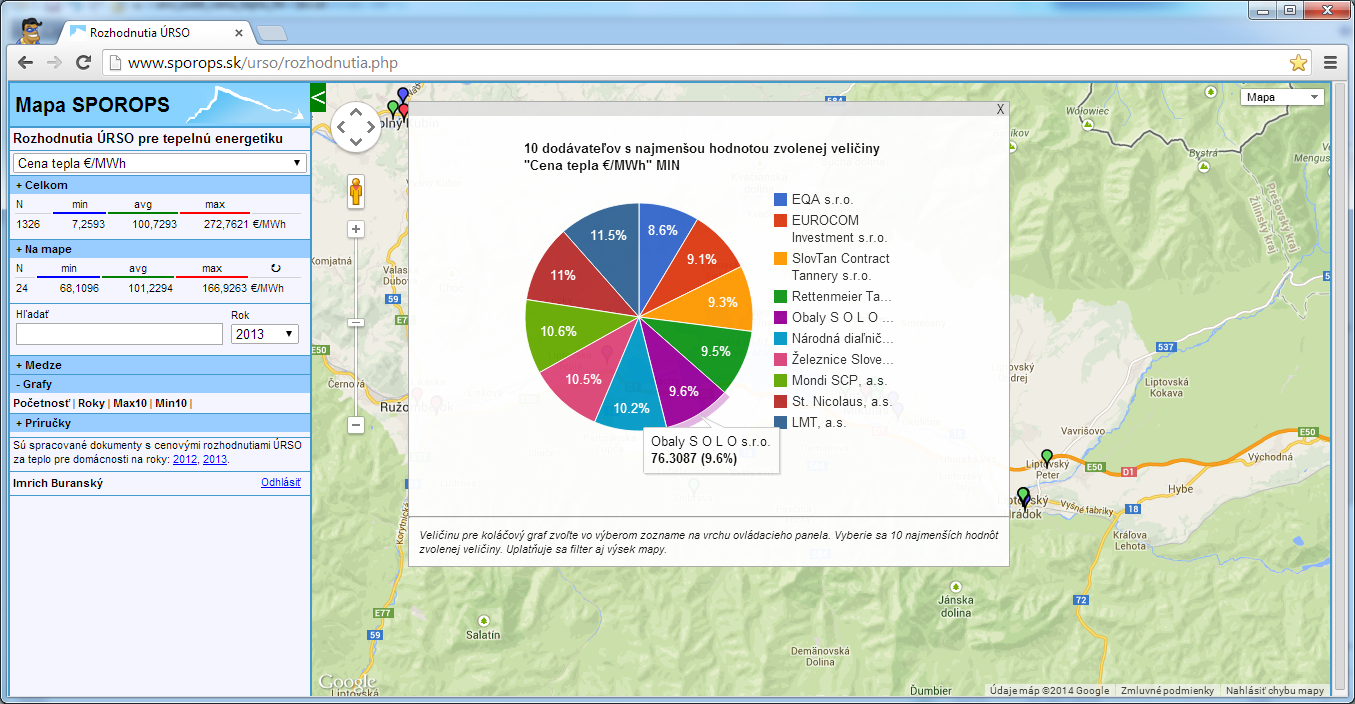Screen dimensions: 1355x704
Task: Open the Roky chart
Action: coord(91,403)
